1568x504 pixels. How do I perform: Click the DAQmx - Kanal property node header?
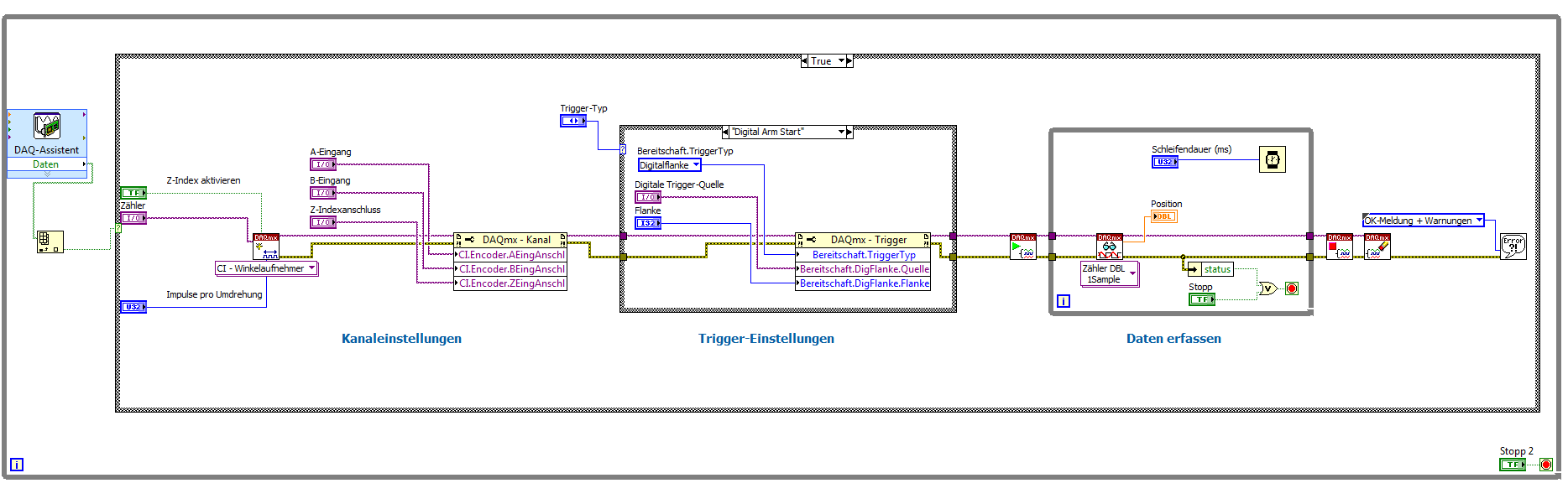[x=510, y=240]
